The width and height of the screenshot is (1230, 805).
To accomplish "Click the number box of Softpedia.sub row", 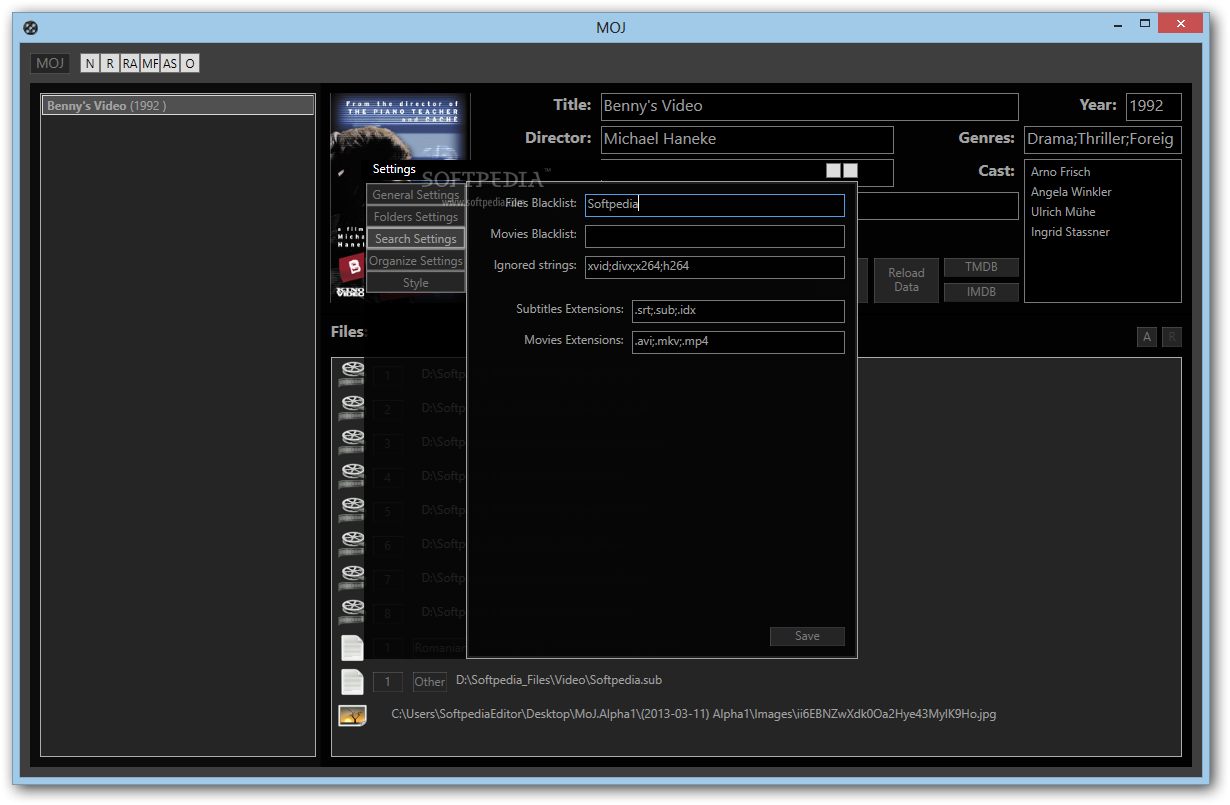I will (x=388, y=682).
